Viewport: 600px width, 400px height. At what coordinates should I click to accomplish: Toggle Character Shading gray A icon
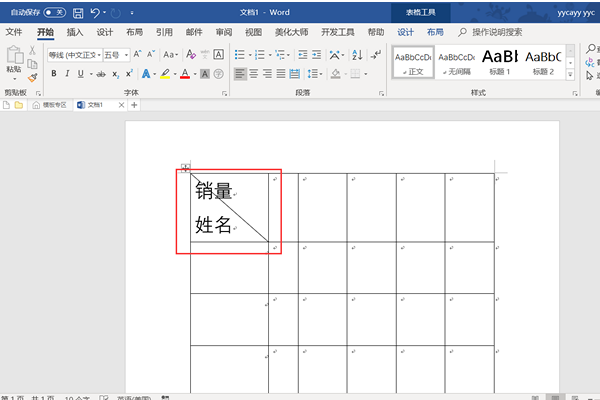[205, 73]
